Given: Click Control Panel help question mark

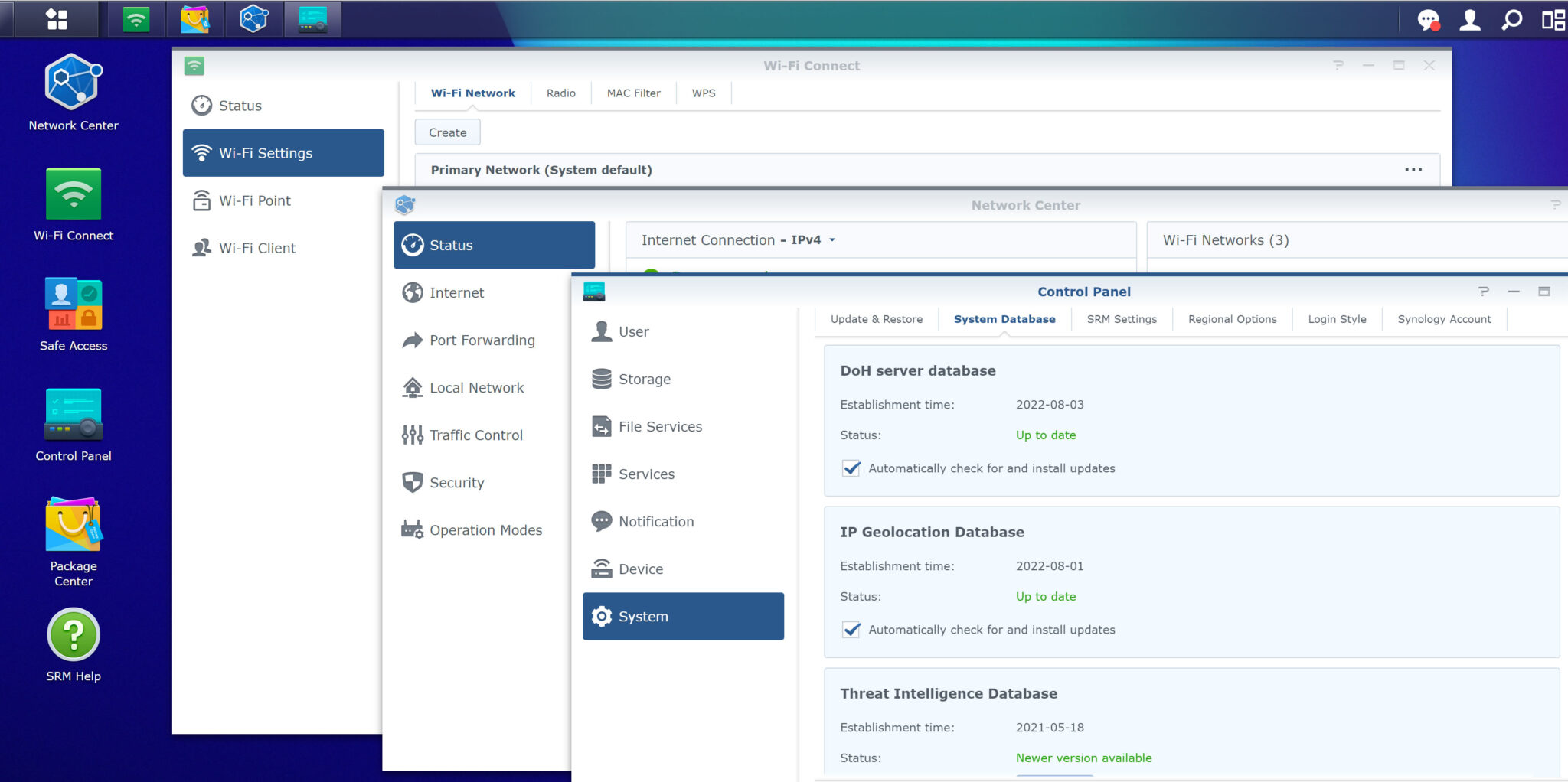Looking at the screenshot, I should [1484, 292].
